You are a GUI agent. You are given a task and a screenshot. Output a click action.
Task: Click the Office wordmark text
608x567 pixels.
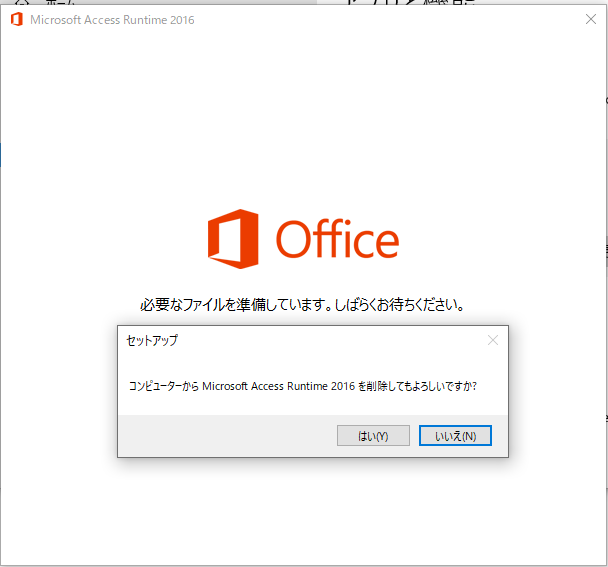click(337, 240)
